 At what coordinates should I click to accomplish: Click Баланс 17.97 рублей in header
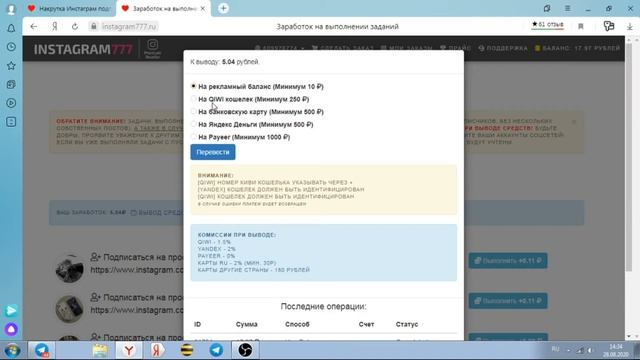pos(577,48)
